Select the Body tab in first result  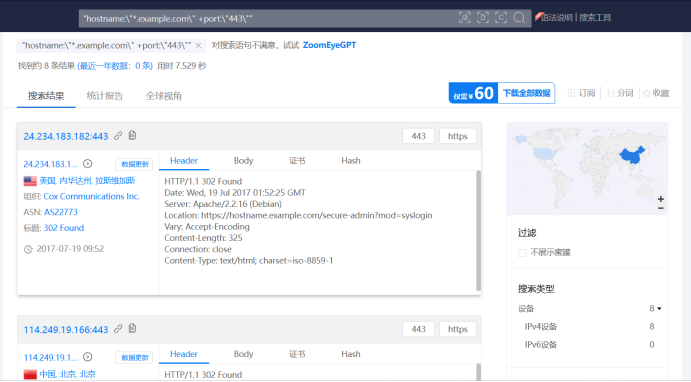tap(243, 161)
